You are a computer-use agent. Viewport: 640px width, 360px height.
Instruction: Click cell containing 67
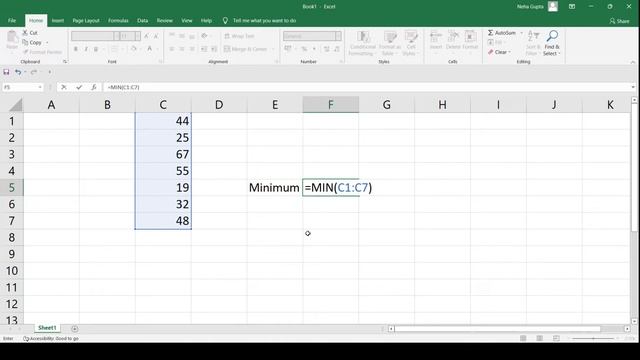163,154
